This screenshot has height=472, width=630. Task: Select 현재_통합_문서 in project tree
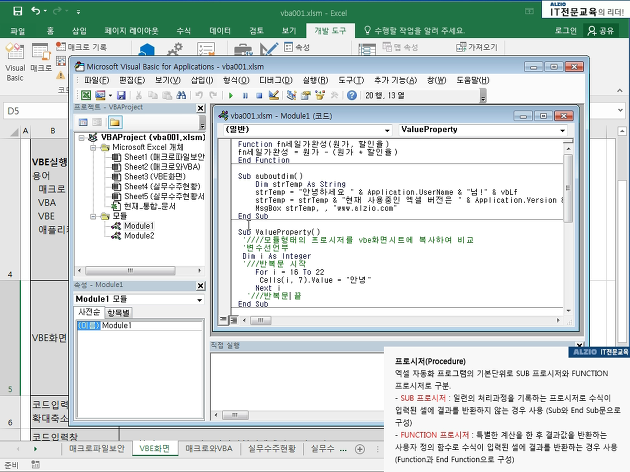tap(149, 206)
